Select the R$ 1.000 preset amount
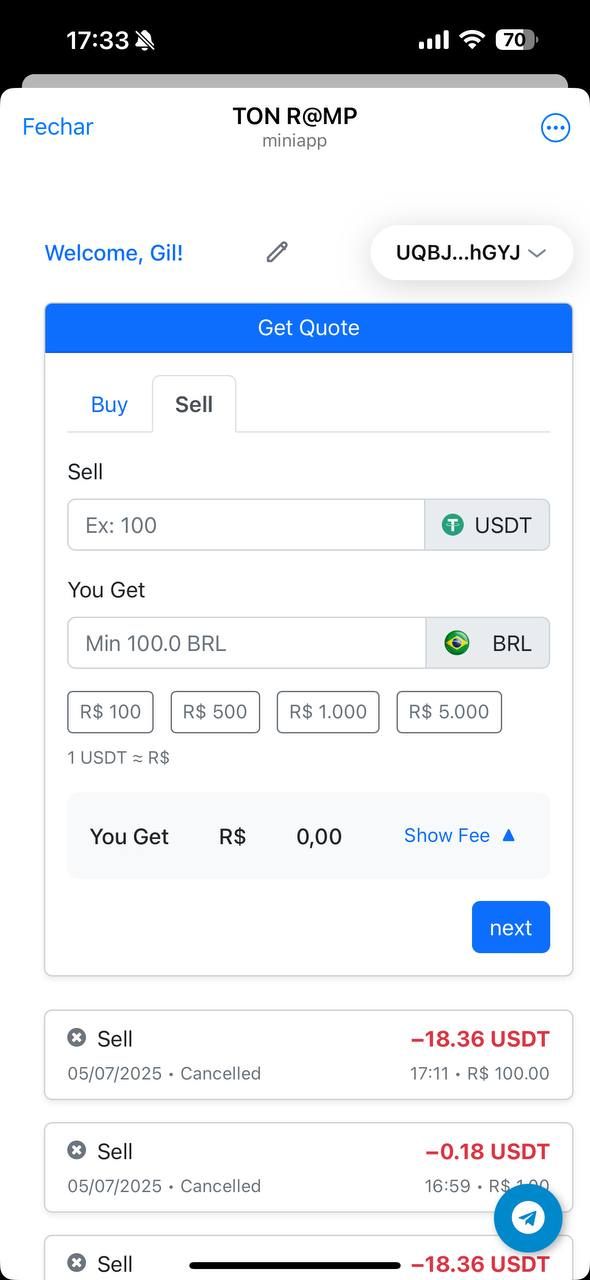The image size is (590, 1280). (328, 712)
